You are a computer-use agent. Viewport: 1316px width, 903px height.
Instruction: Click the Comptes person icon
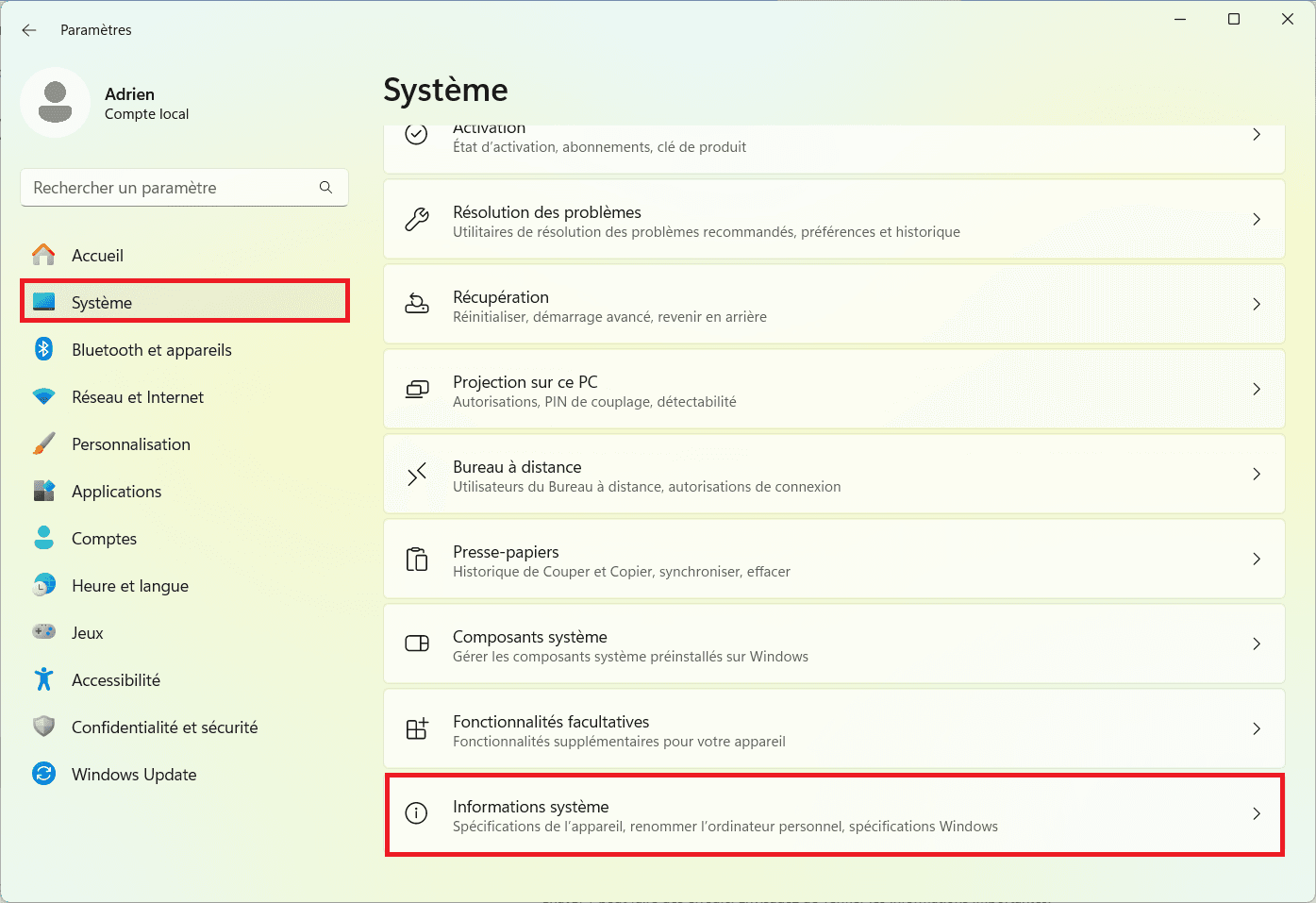point(43,538)
